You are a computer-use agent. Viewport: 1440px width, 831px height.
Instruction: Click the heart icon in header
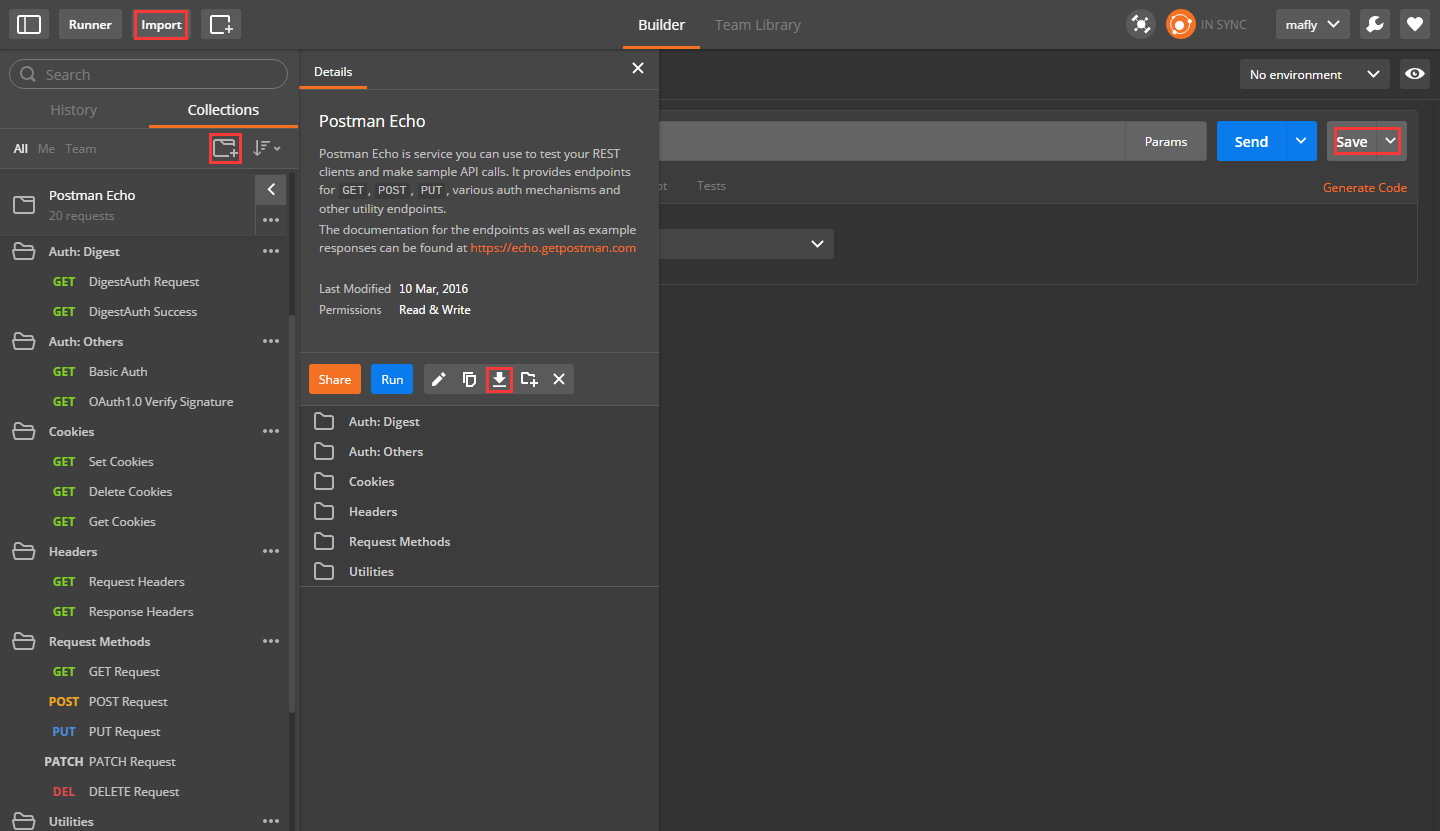[1414, 25]
